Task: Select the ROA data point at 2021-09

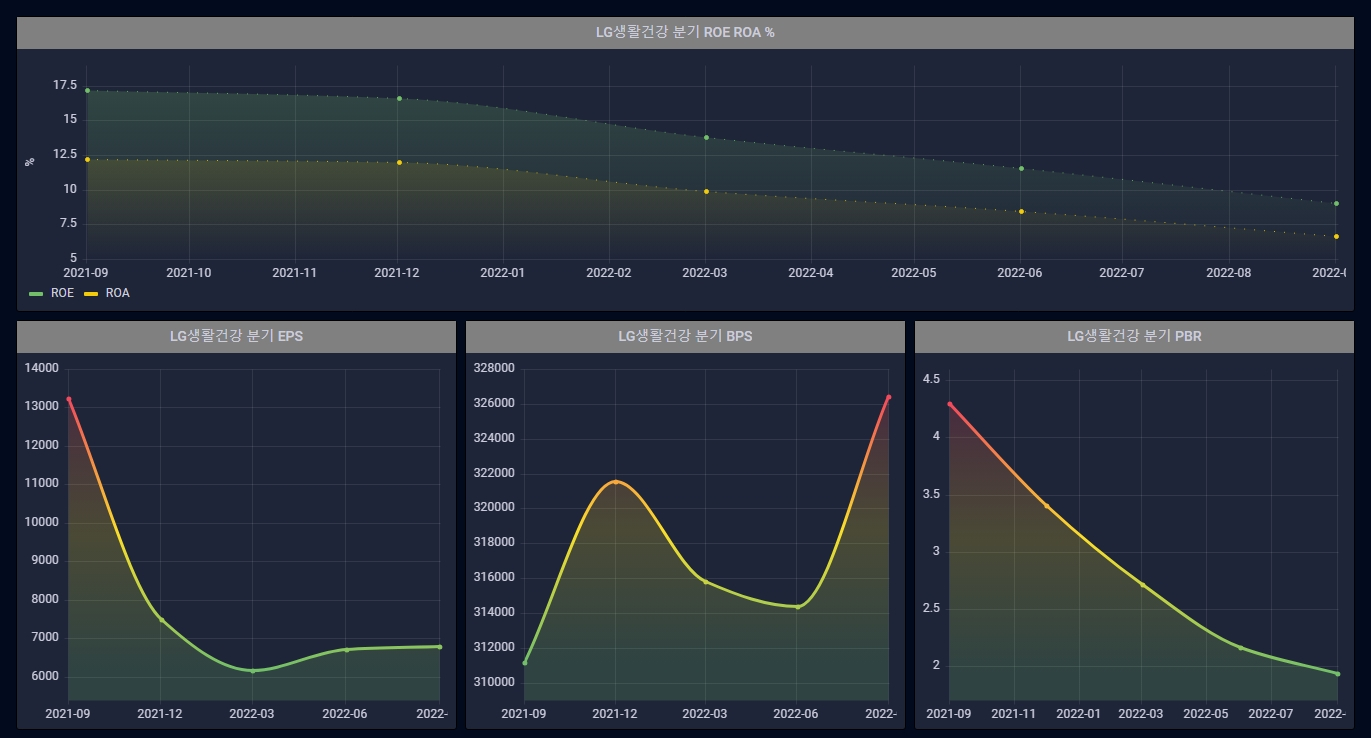Action: tap(87, 159)
